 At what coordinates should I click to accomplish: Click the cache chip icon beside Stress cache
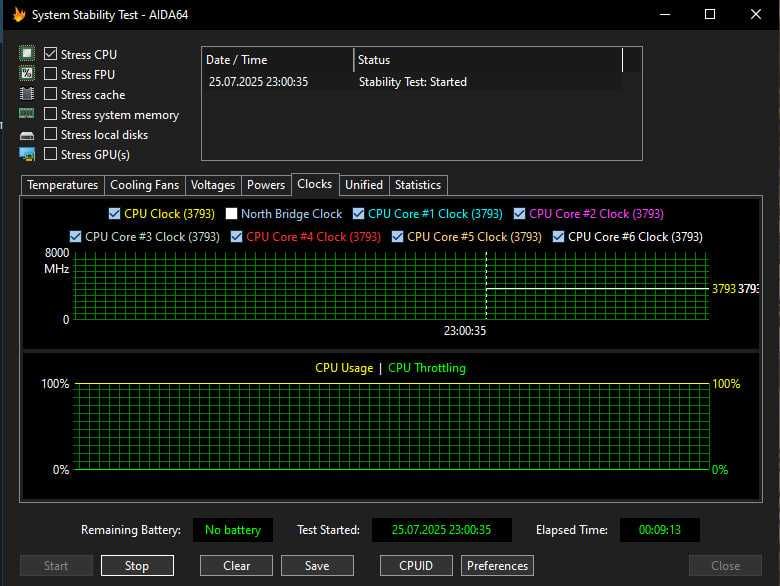[27, 94]
